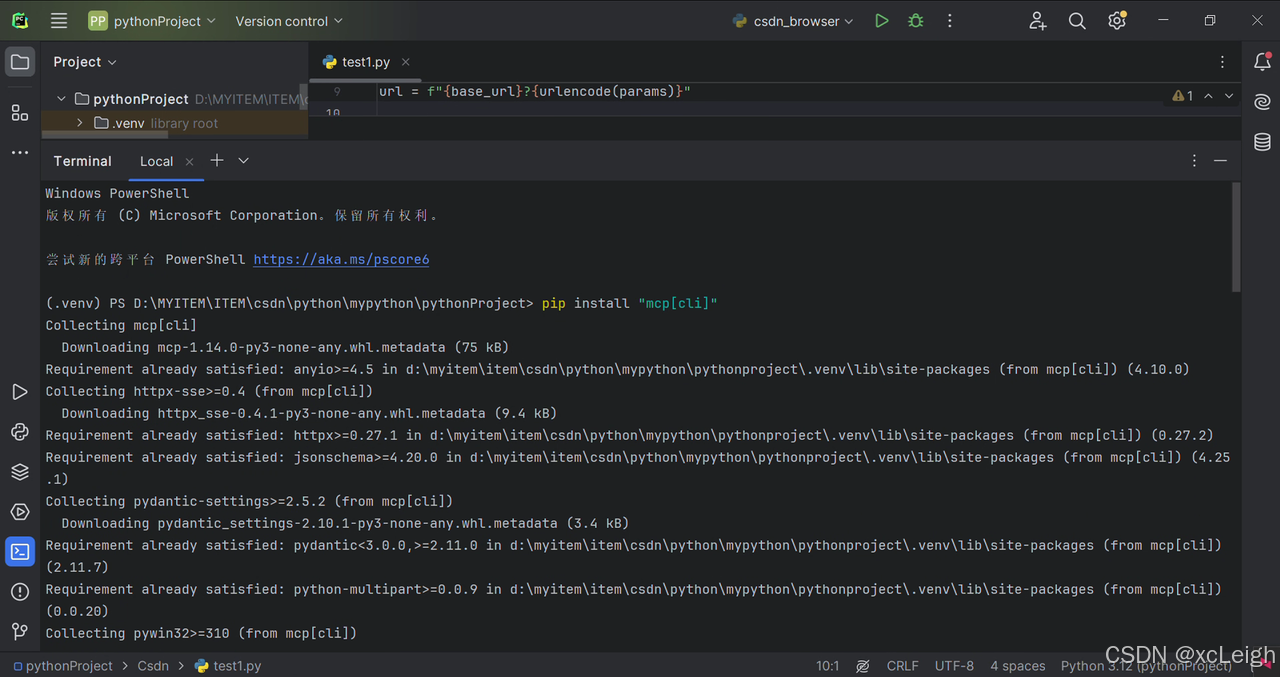Open the AI Assistant spiral icon
Screen dimensions: 1280x677
point(1262,102)
